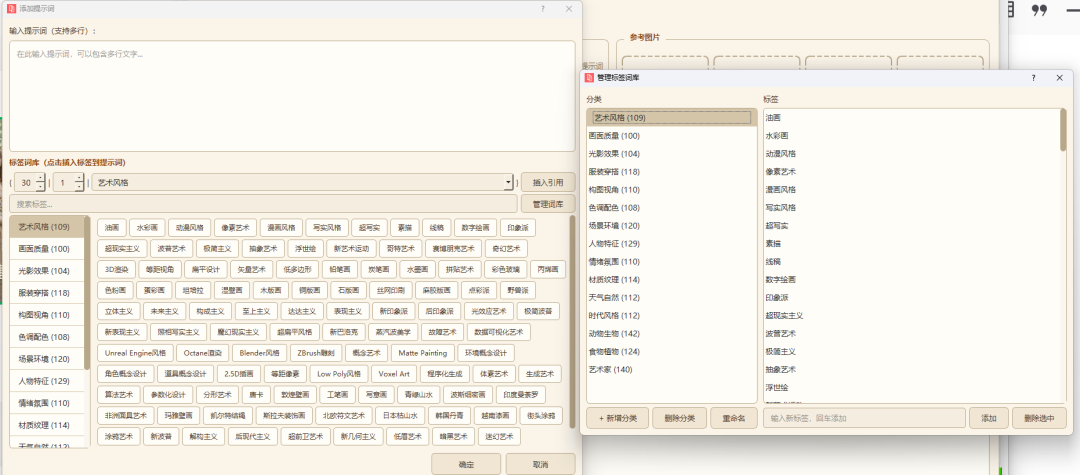
Task: Insert the Octane渲染 tag button
Action: [x=202, y=353]
